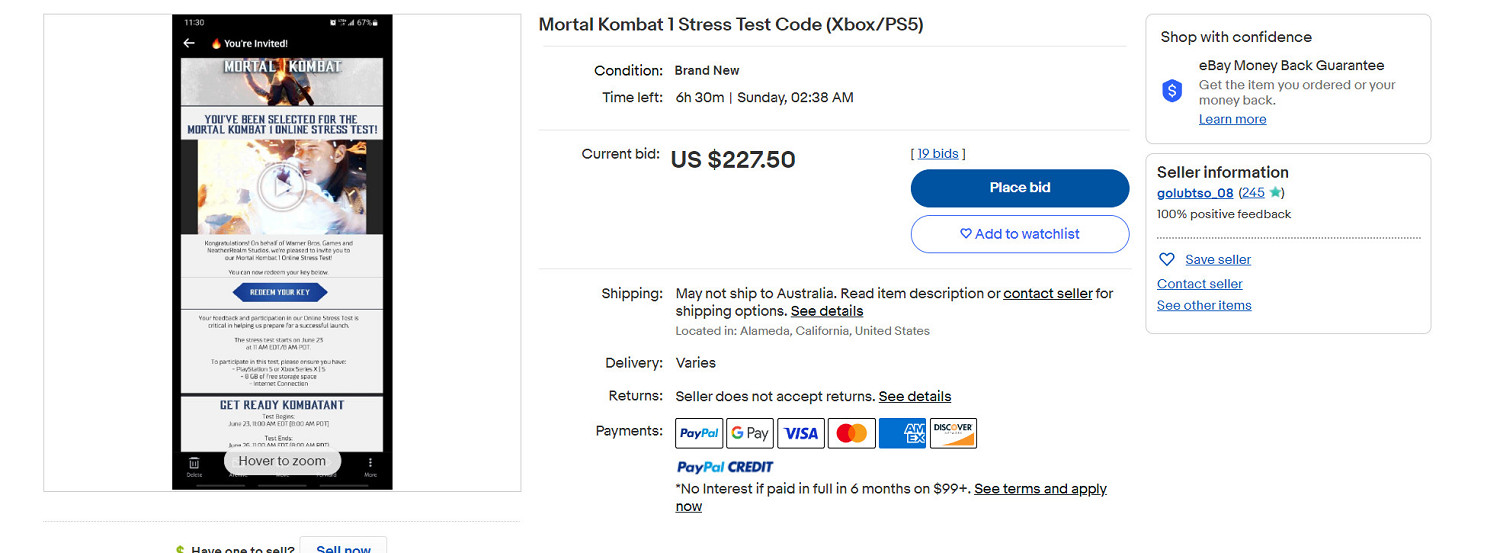Click the heart icon beside Save seller
This screenshot has width=1500, height=553.
coord(1167,259)
